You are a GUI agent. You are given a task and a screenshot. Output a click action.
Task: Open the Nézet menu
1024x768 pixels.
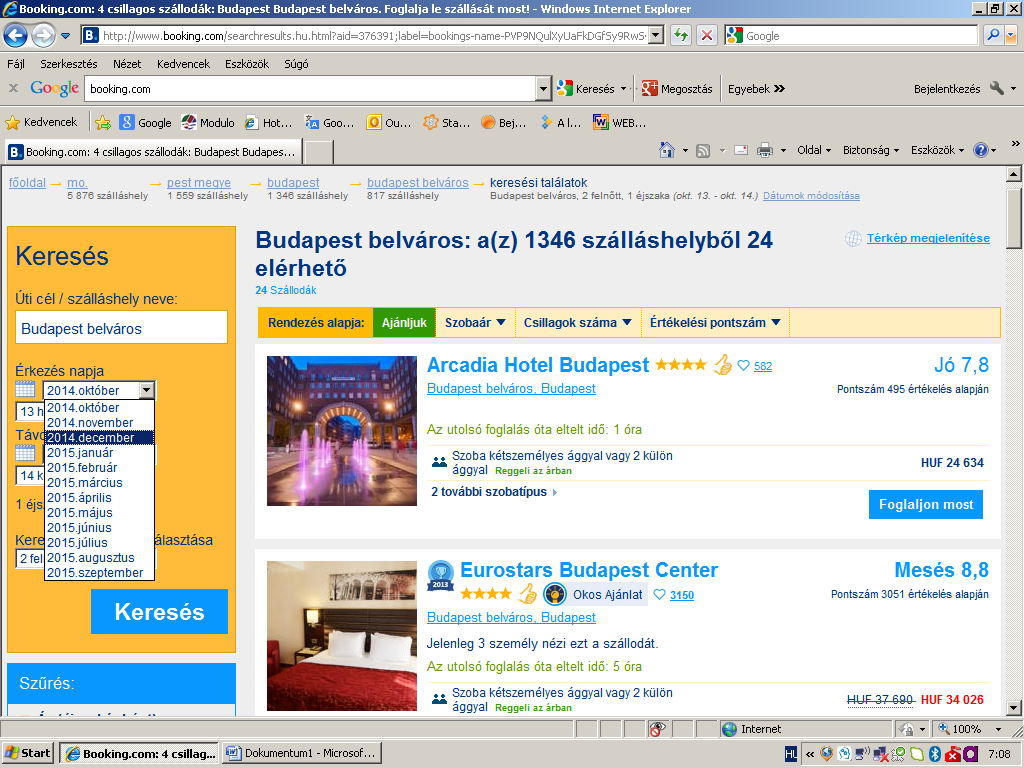pyautogui.click(x=127, y=63)
